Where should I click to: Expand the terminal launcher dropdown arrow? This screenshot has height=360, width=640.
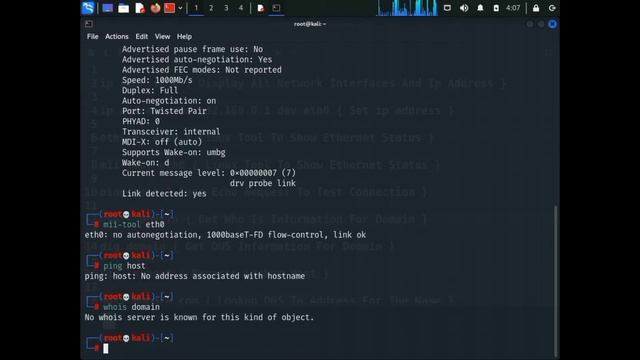pyautogui.click(x=180, y=8)
